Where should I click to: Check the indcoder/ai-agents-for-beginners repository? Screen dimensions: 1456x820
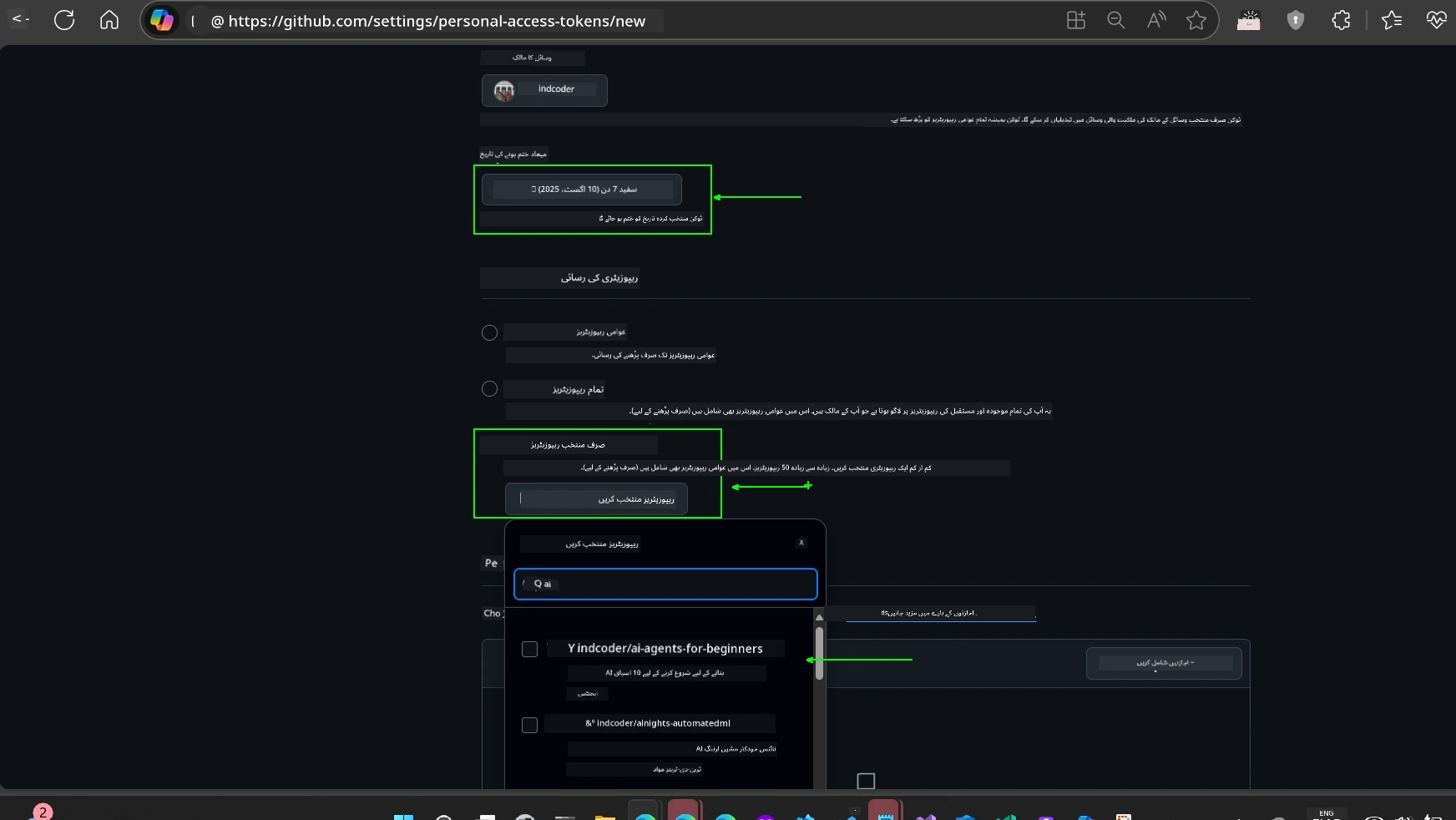[529, 650]
